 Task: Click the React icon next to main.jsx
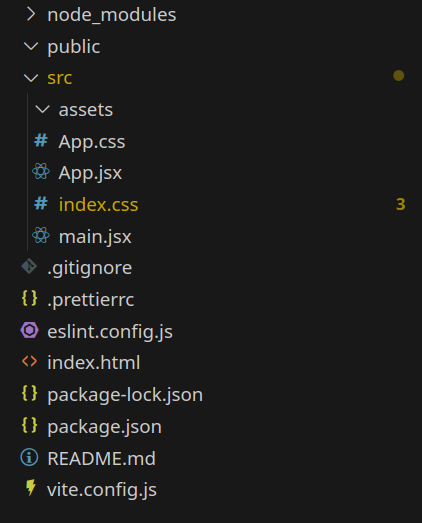[x=41, y=235]
